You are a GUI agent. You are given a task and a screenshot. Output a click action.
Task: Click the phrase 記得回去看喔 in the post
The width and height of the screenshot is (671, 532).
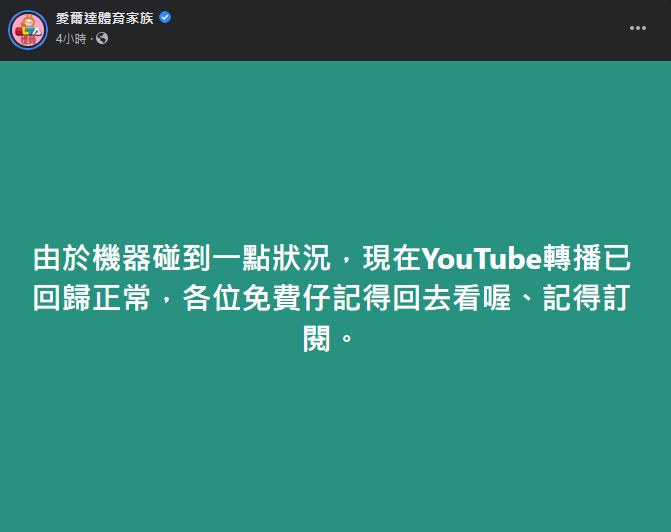pos(434,300)
